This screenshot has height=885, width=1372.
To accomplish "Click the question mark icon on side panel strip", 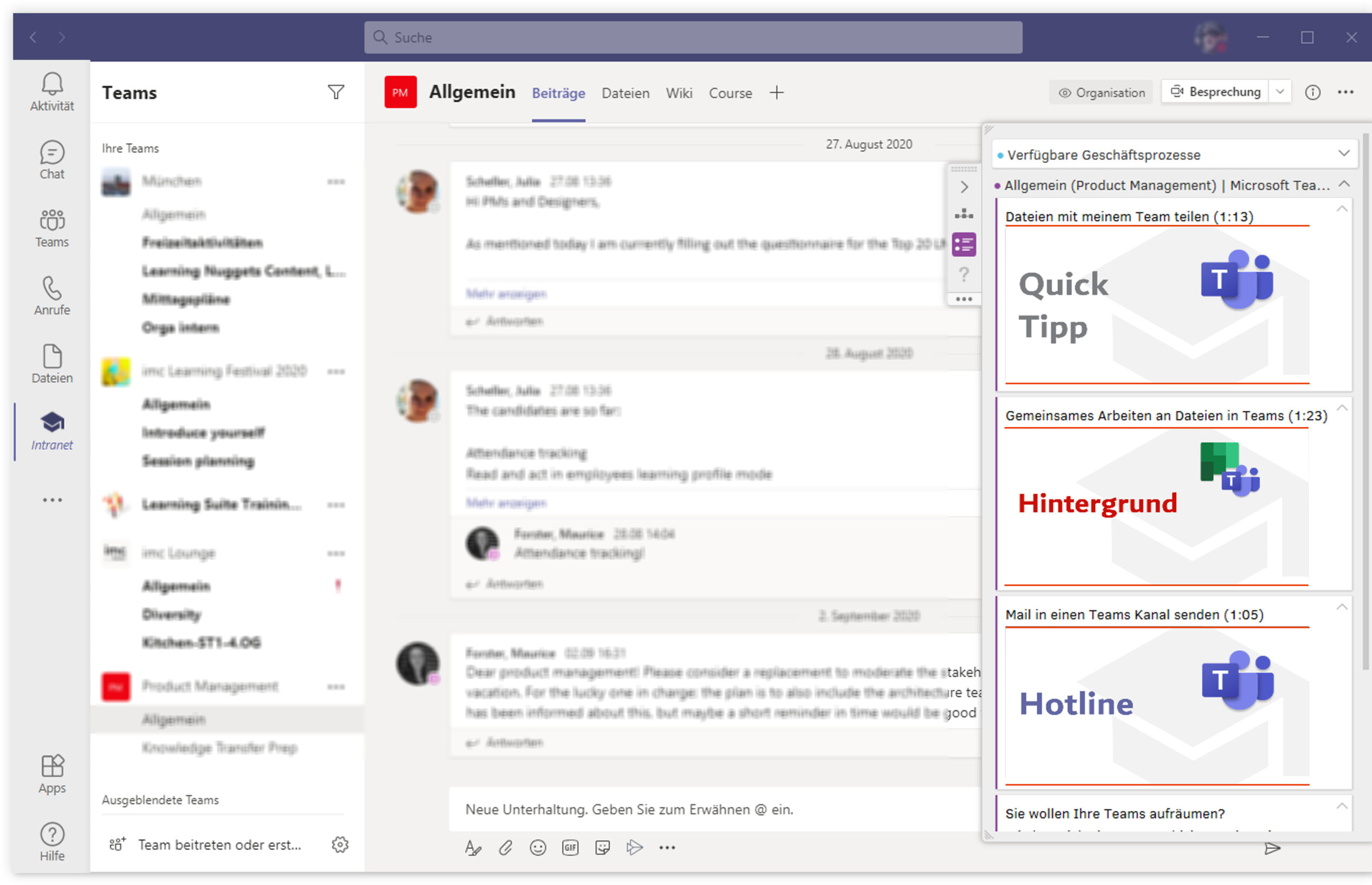I will point(964,273).
